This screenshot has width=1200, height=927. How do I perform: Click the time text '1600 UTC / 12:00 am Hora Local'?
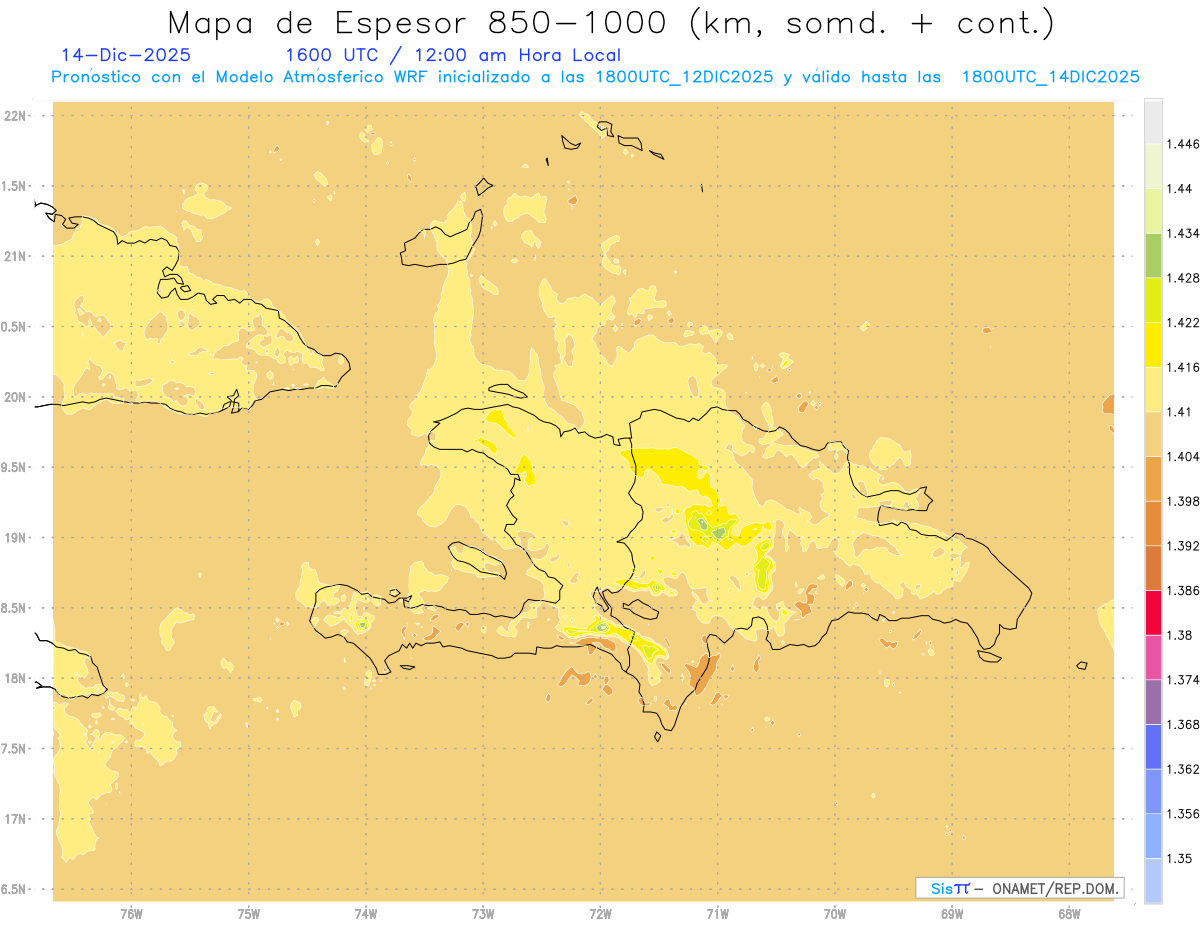tap(453, 55)
